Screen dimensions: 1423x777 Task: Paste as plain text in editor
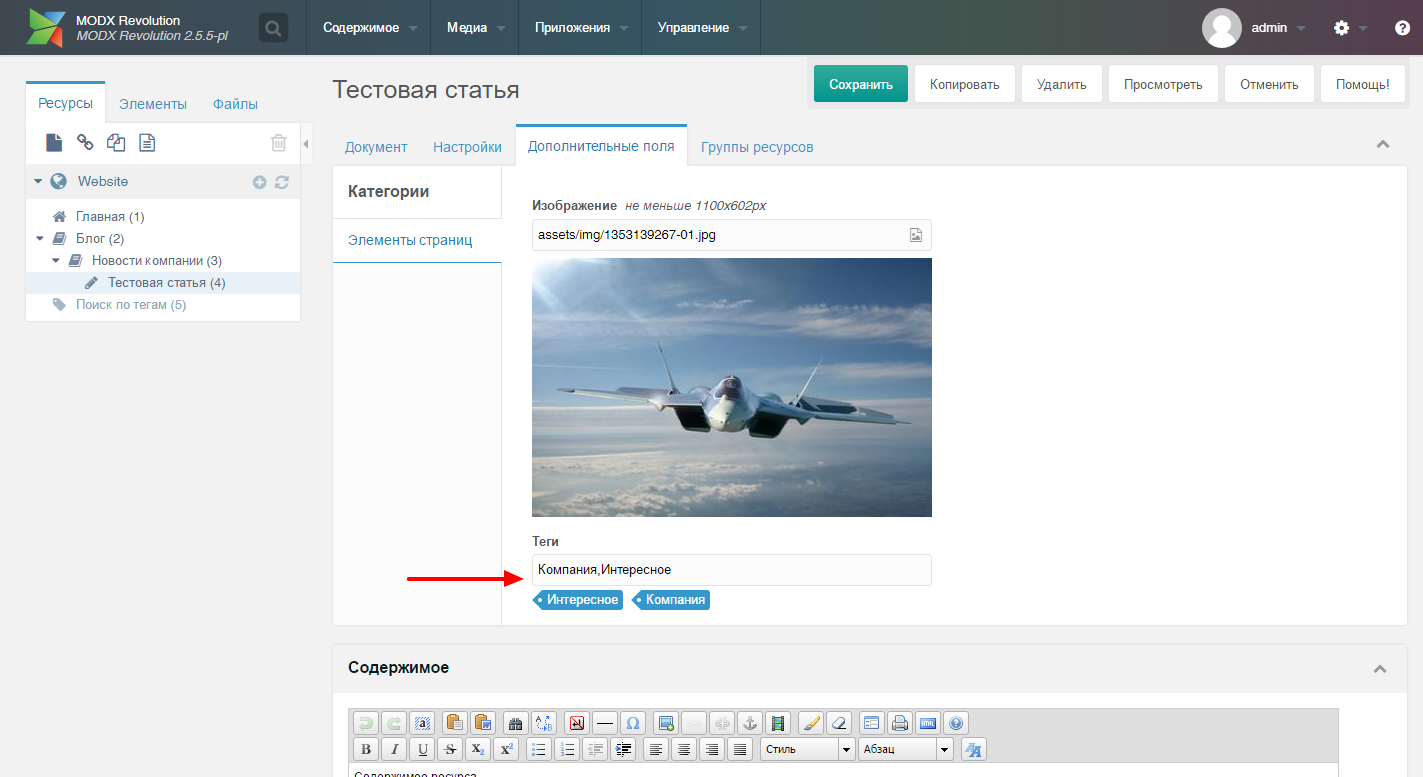pyautogui.click(x=455, y=723)
